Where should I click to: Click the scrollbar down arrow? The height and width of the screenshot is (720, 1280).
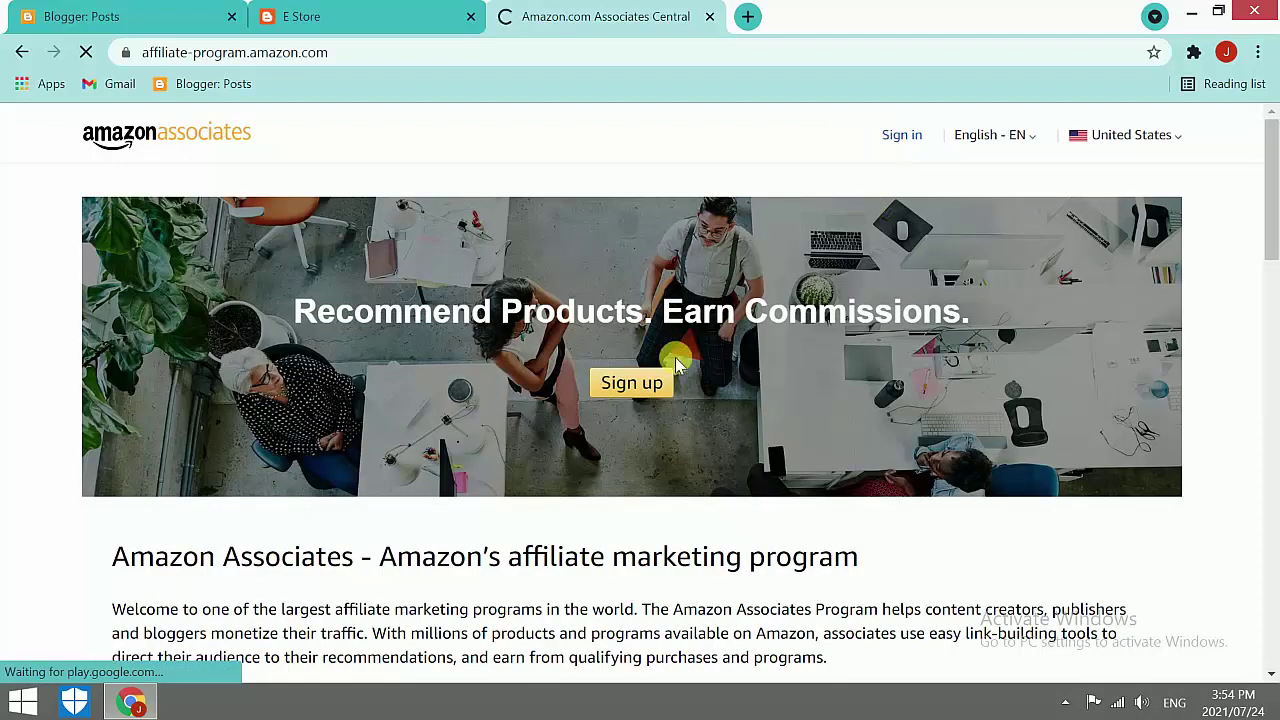click(x=1272, y=674)
